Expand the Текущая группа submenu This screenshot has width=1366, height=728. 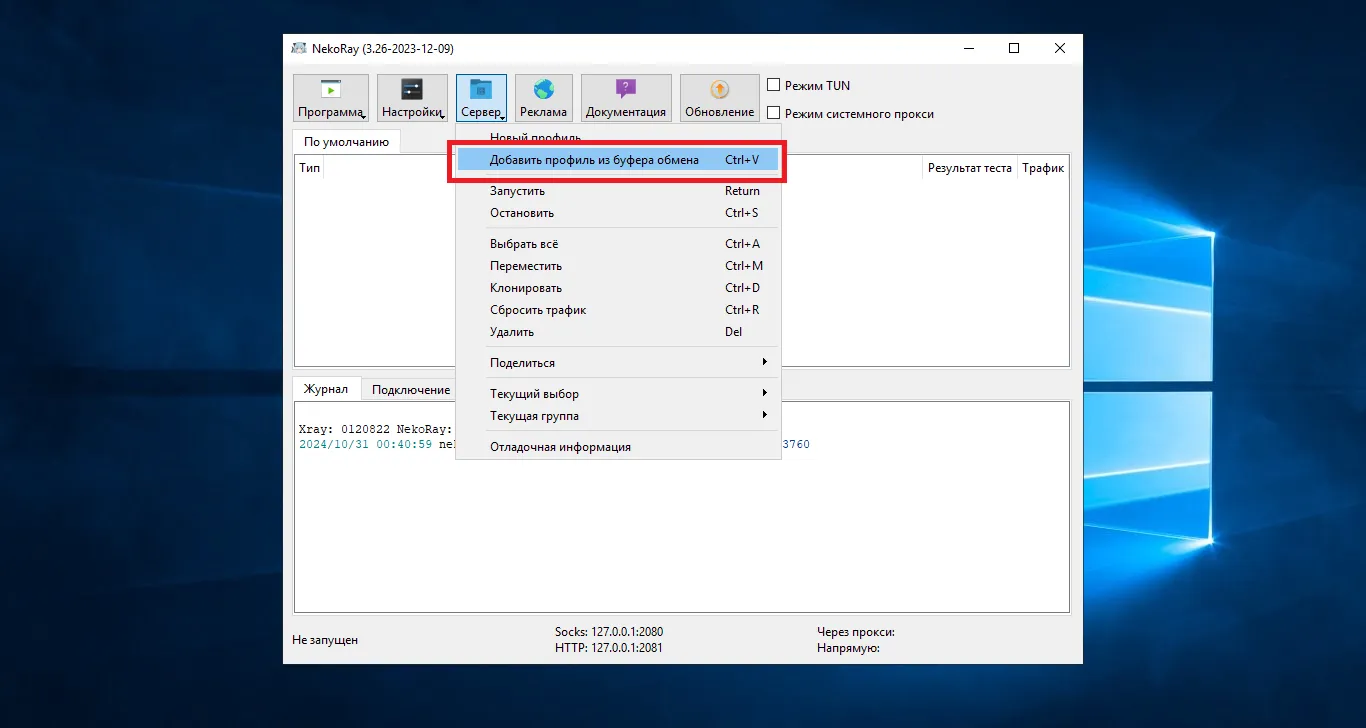(x=618, y=415)
